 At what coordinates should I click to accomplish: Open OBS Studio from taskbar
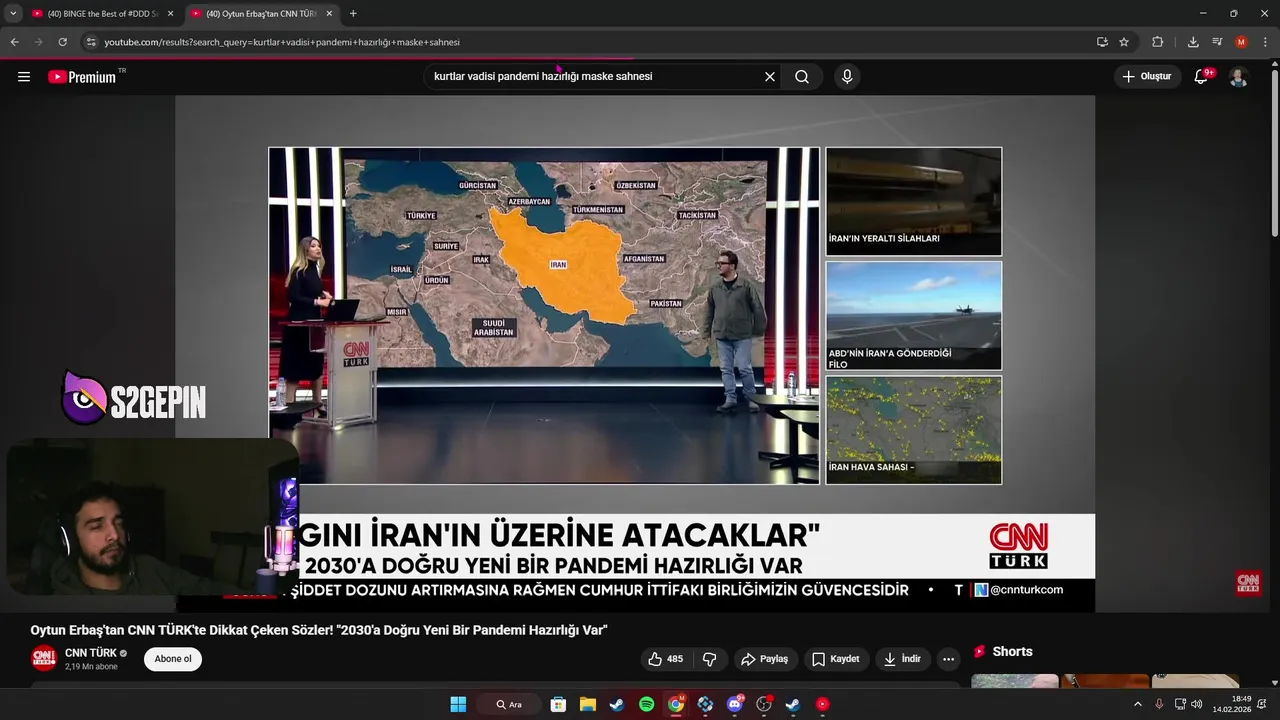[x=764, y=704]
